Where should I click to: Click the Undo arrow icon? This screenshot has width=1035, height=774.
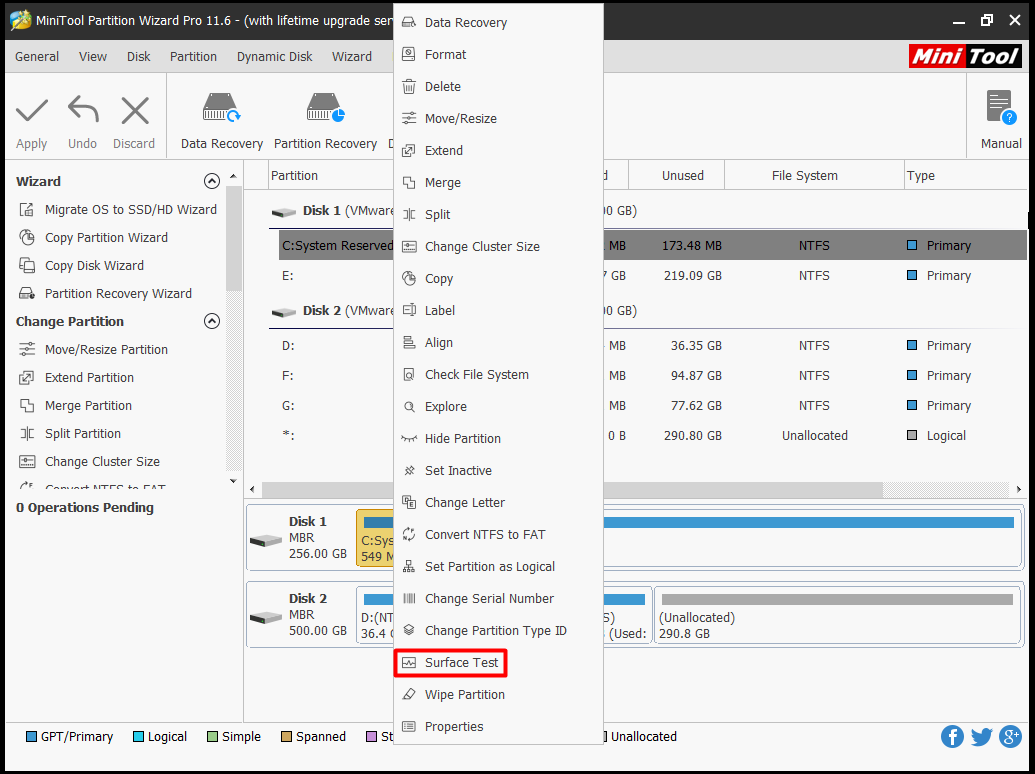pyautogui.click(x=83, y=110)
